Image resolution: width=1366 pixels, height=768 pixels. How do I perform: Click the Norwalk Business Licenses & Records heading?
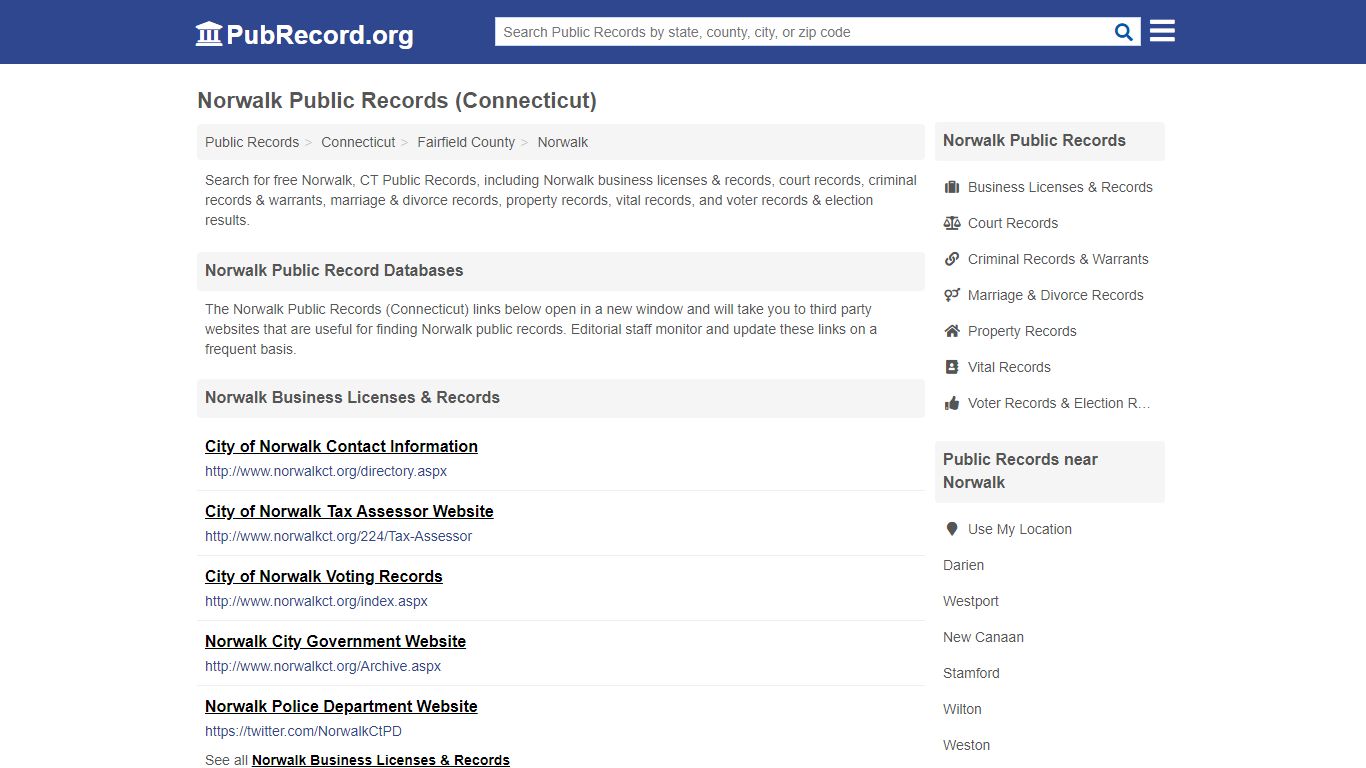(352, 398)
